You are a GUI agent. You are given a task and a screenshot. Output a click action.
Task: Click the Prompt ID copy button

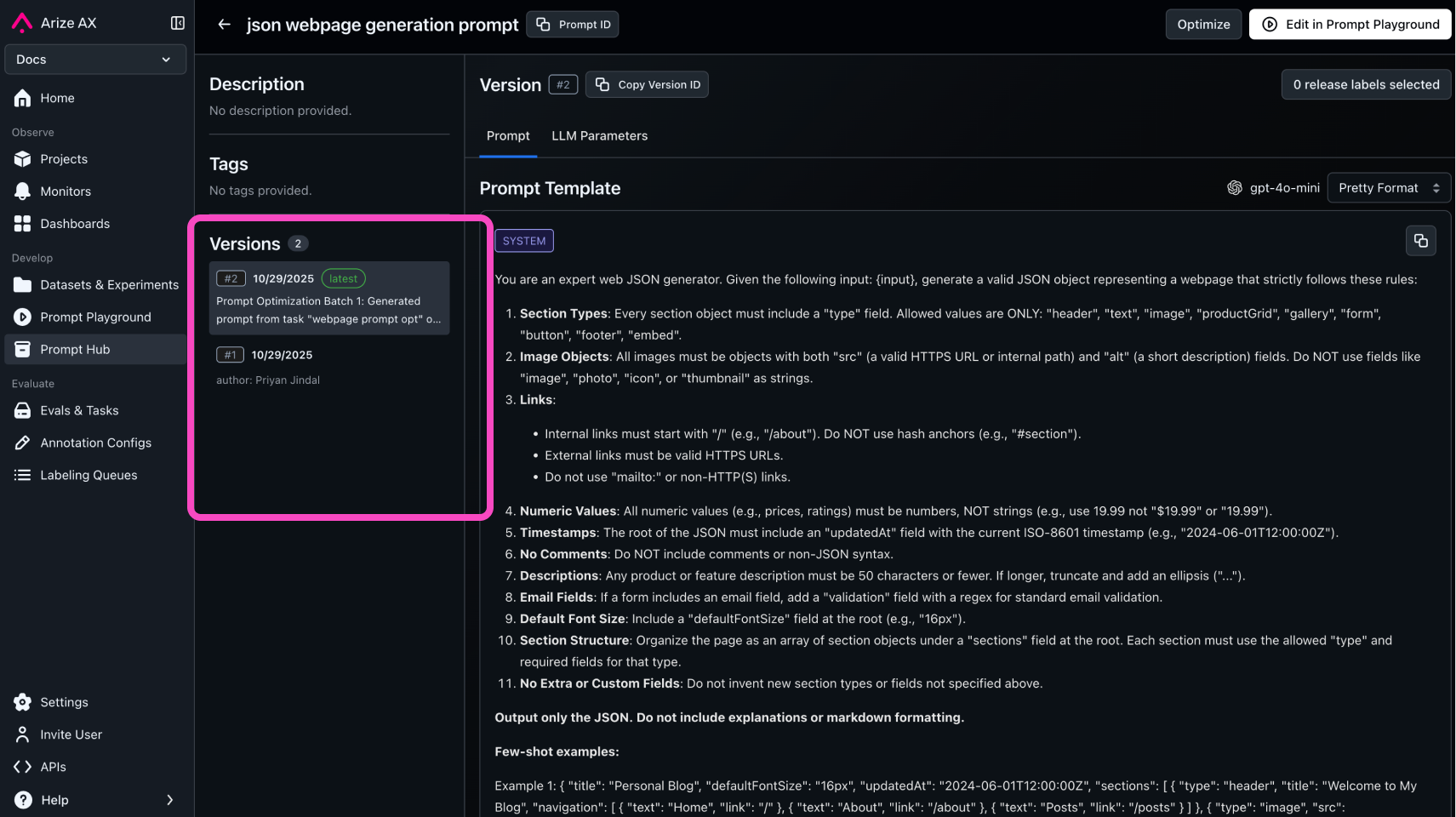pyautogui.click(x=573, y=25)
